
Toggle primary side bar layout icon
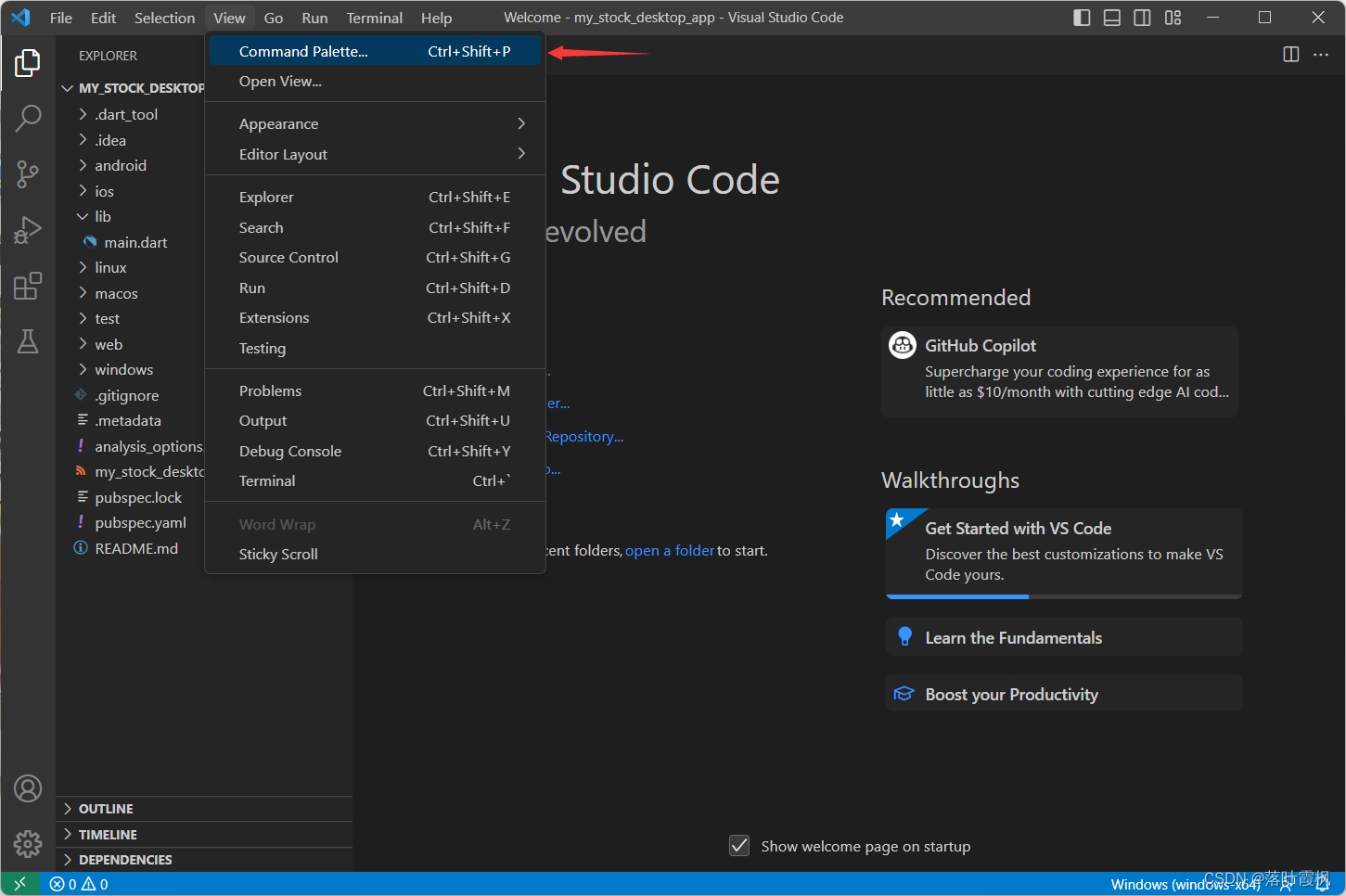coord(1082,18)
